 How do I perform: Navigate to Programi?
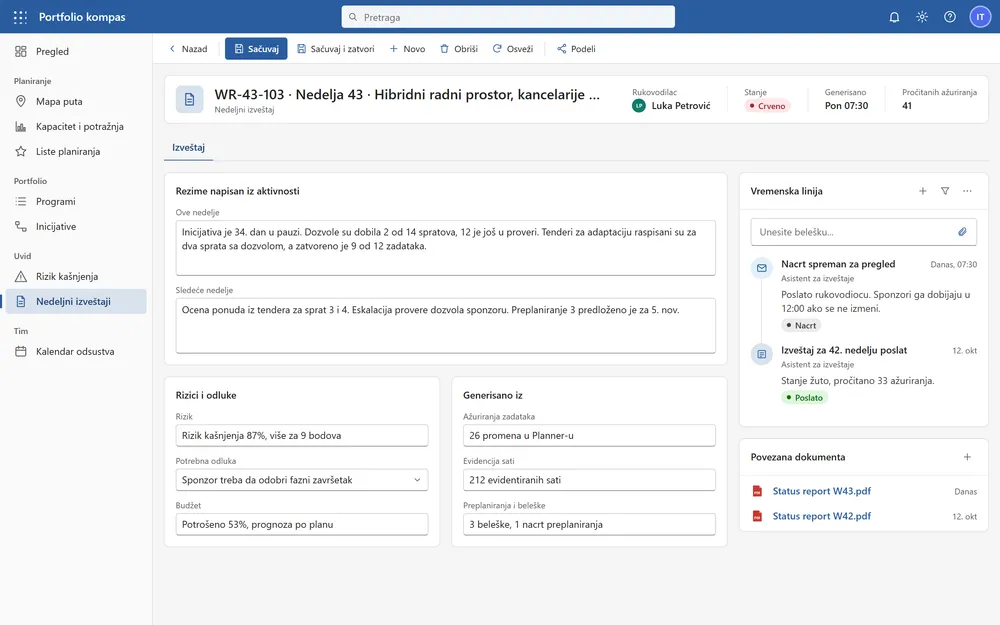coord(76,202)
